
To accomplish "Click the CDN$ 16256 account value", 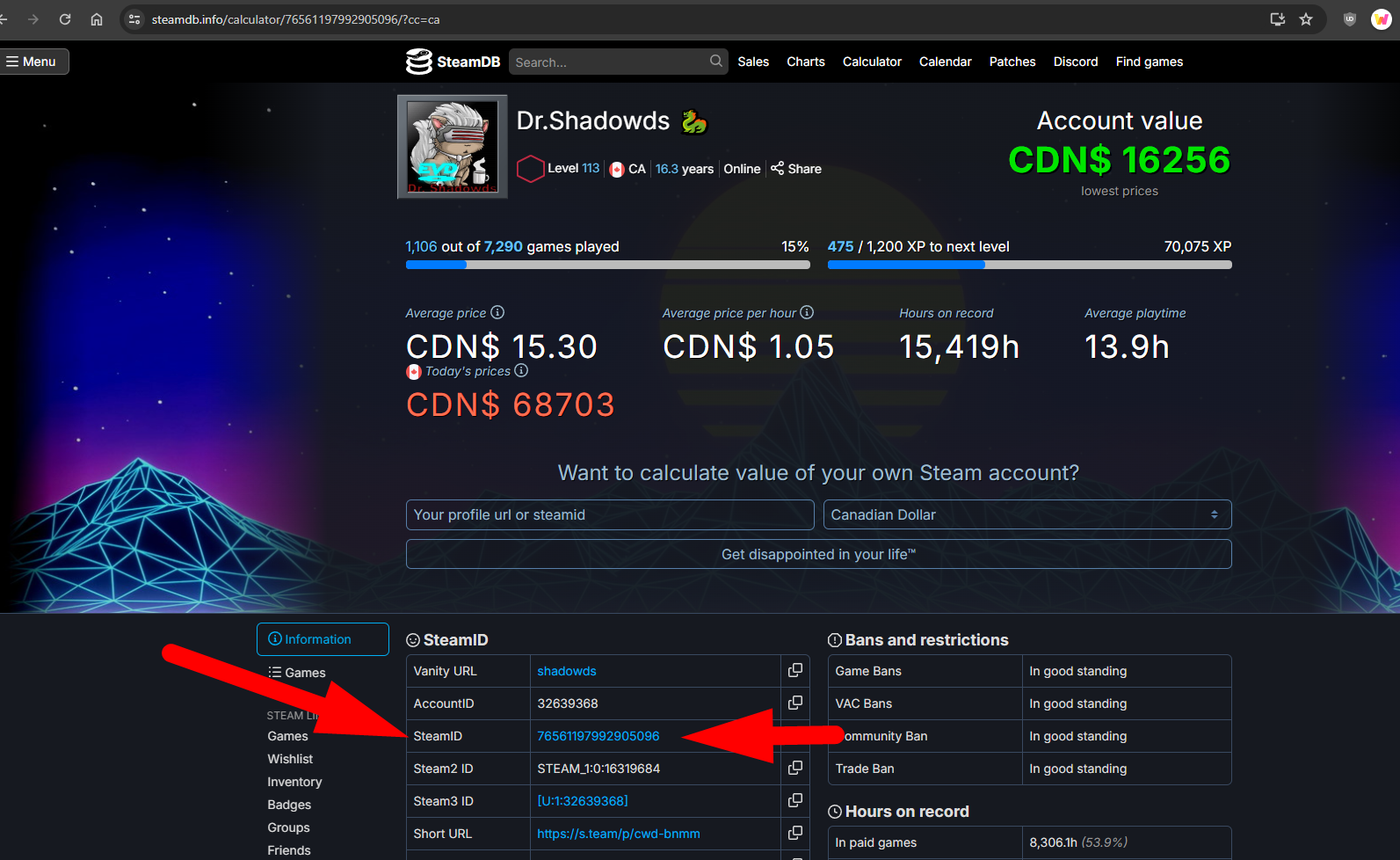I will tap(1120, 160).
